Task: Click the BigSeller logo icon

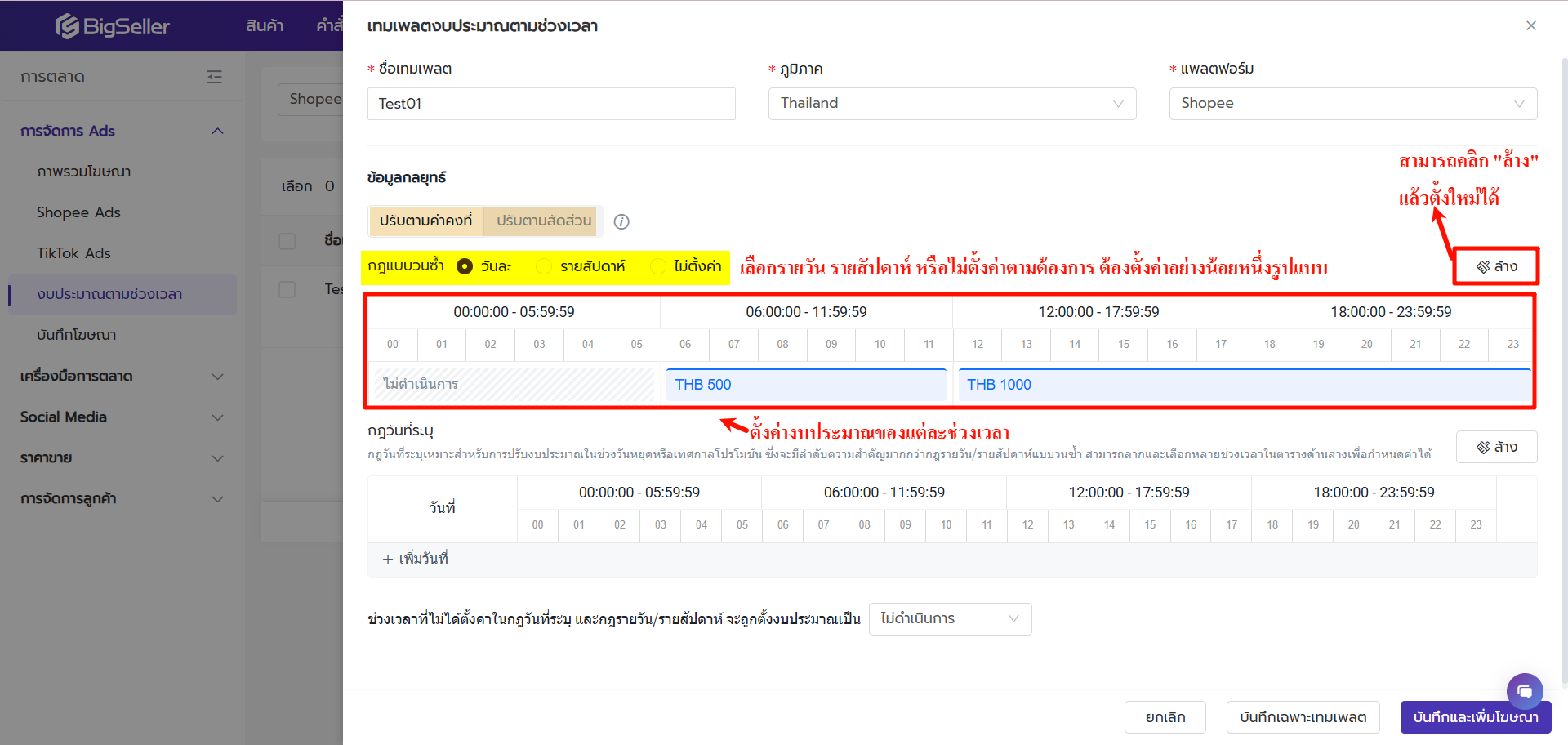Action: pyautogui.click(x=67, y=26)
